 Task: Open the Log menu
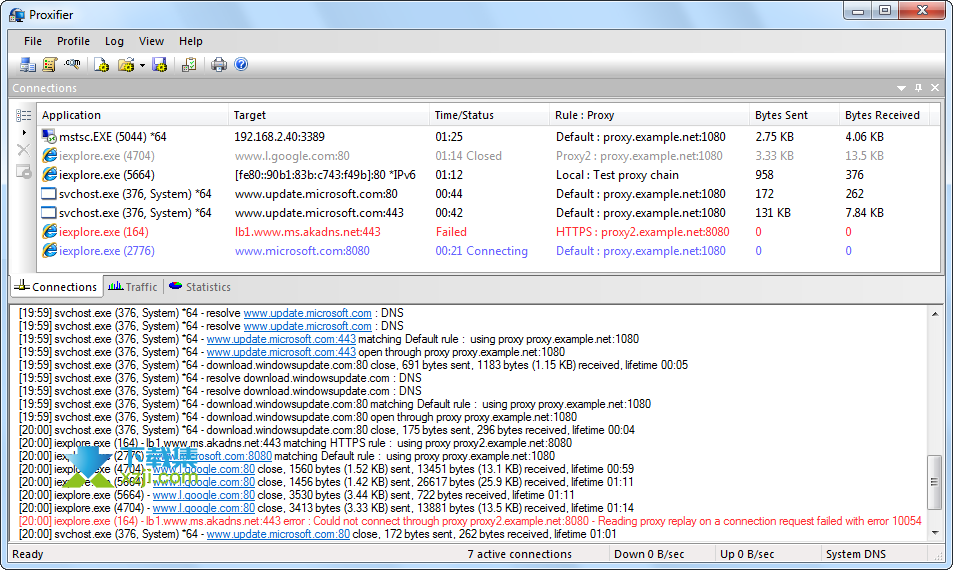[114, 41]
